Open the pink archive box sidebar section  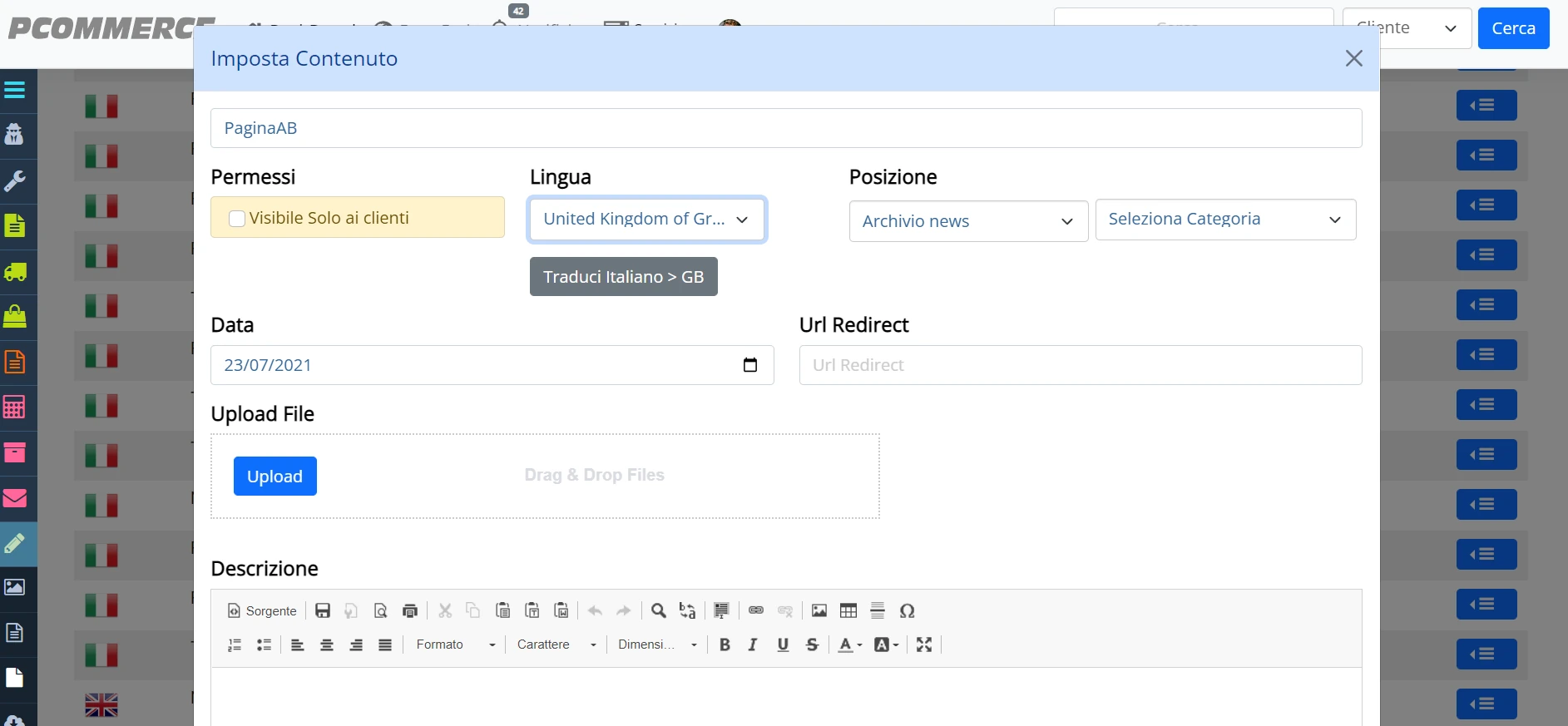[x=15, y=452]
